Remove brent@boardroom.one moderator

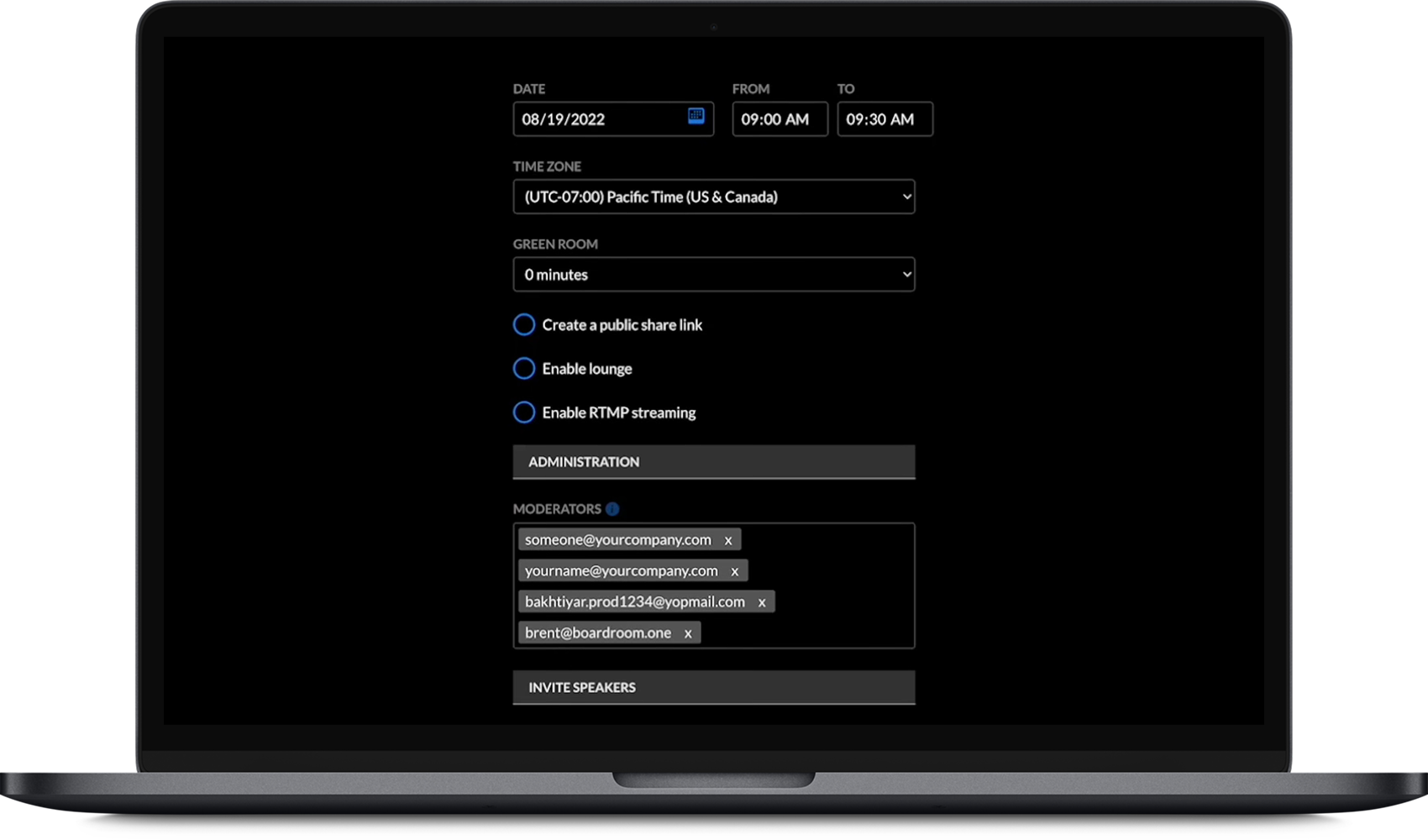[688, 633]
